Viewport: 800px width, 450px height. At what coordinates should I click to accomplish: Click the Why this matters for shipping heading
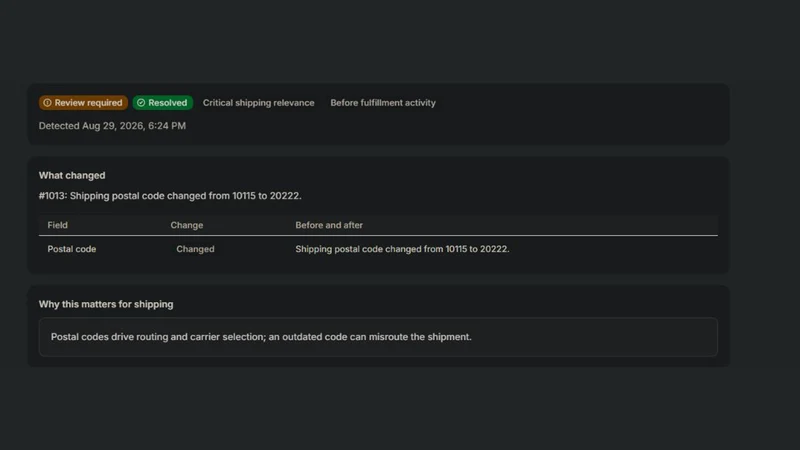click(106, 304)
